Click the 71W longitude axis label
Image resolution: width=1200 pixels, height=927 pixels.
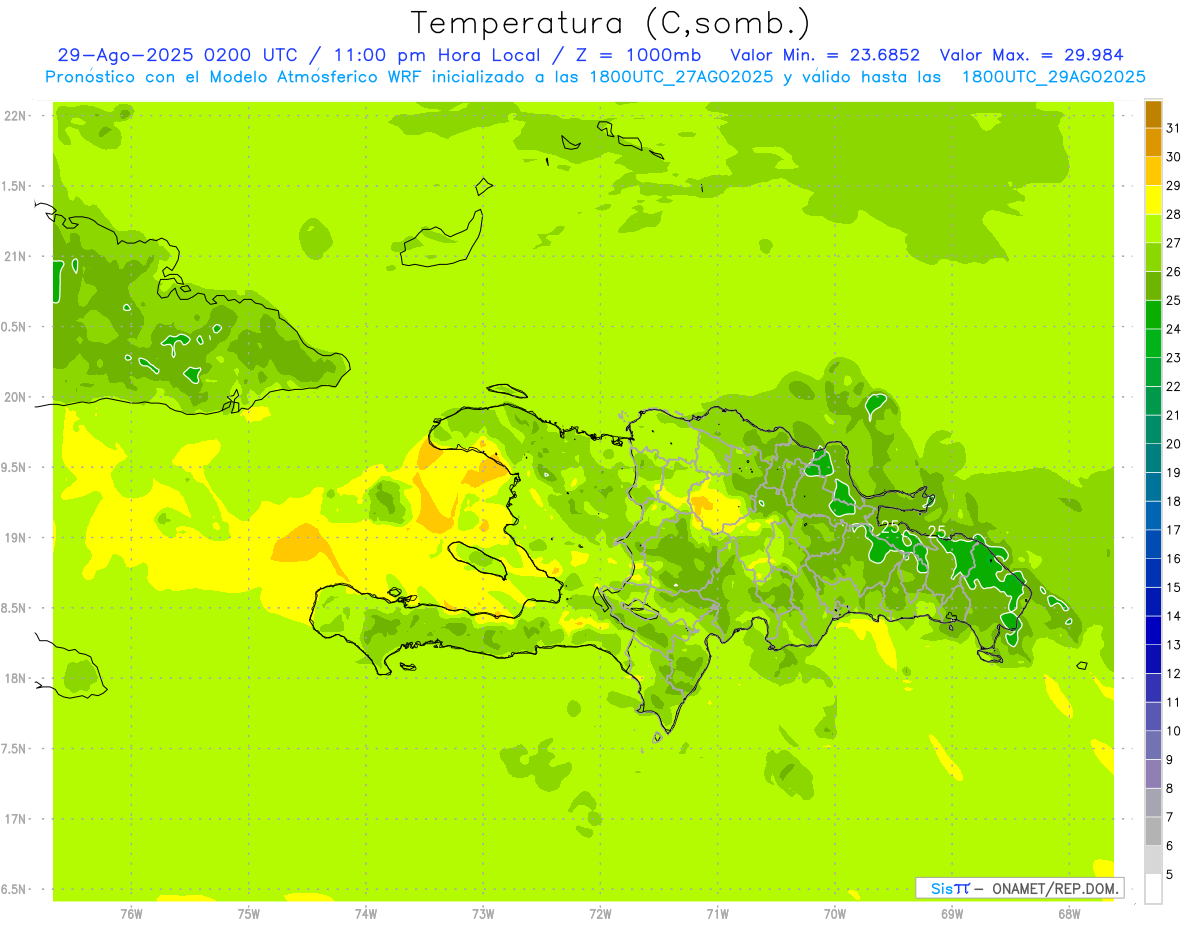(x=717, y=914)
